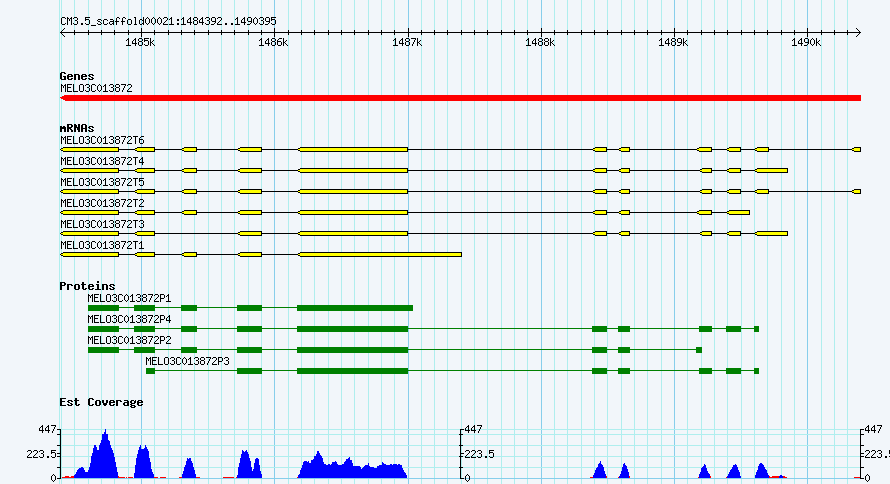This screenshot has height=484, width=890.
Task: Select protein label MELO3C013872P3
Action: point(187,361)
